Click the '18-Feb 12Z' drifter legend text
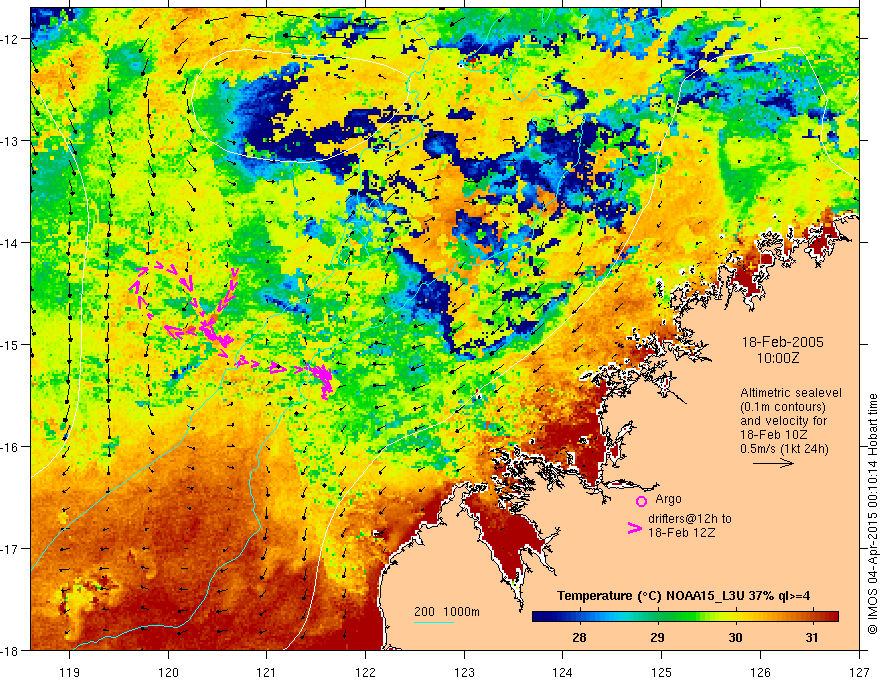Screen dimensions: 880x680 click(681, 532)
